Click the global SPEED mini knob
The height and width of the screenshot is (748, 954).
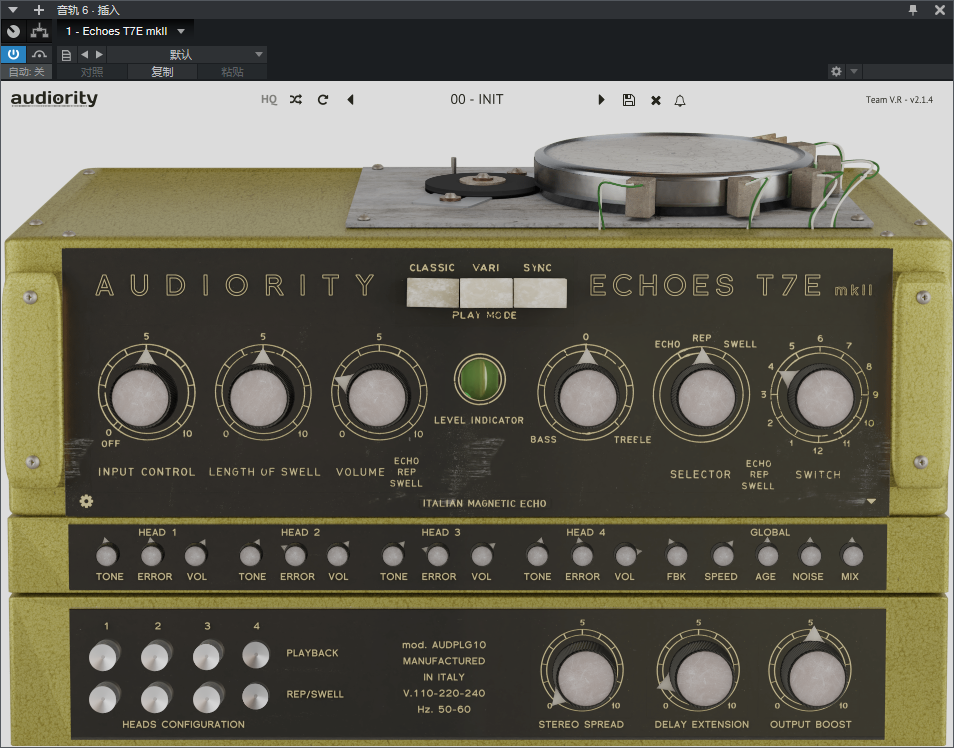tap(722, 555)
